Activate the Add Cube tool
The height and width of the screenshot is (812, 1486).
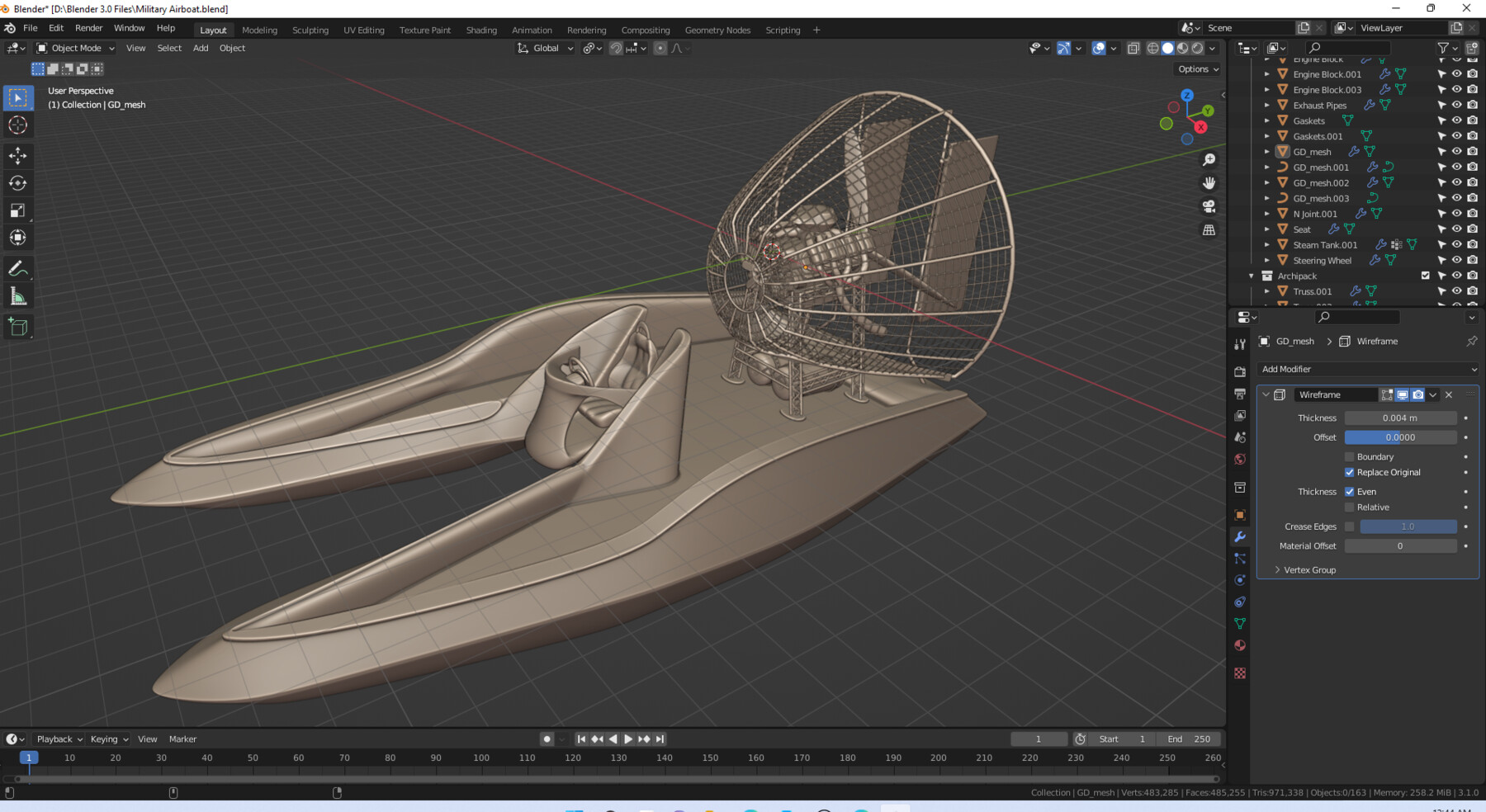[x=18, y=326]
